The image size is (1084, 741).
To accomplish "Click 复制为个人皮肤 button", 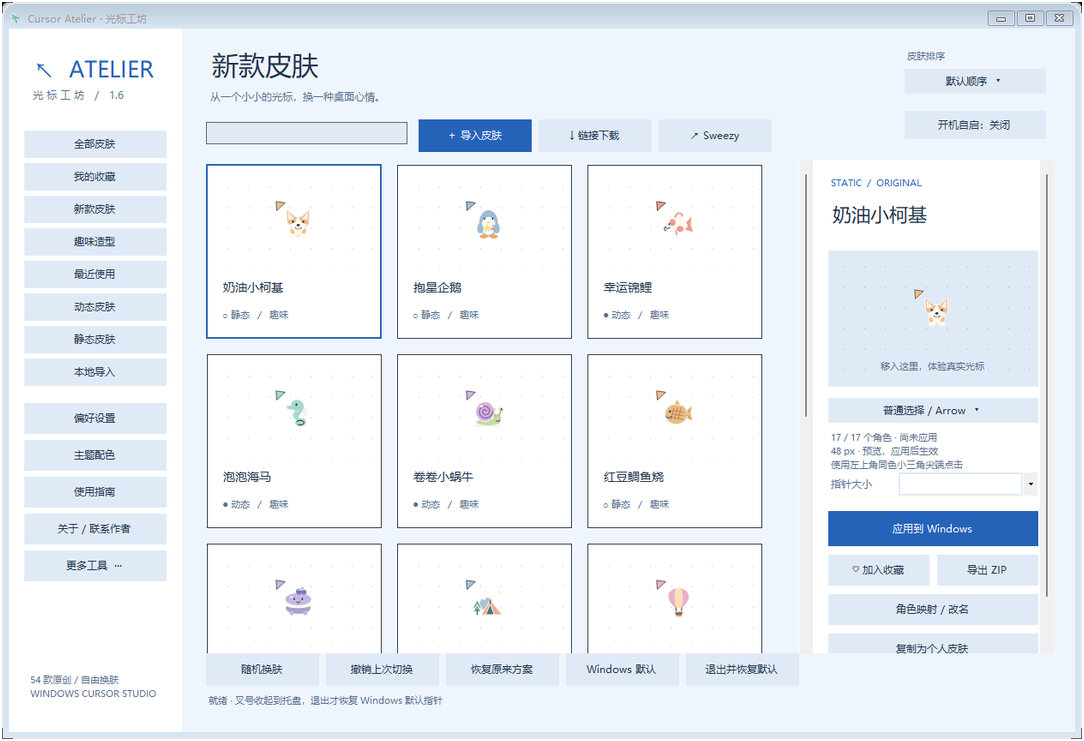I will tap(933, 644).
